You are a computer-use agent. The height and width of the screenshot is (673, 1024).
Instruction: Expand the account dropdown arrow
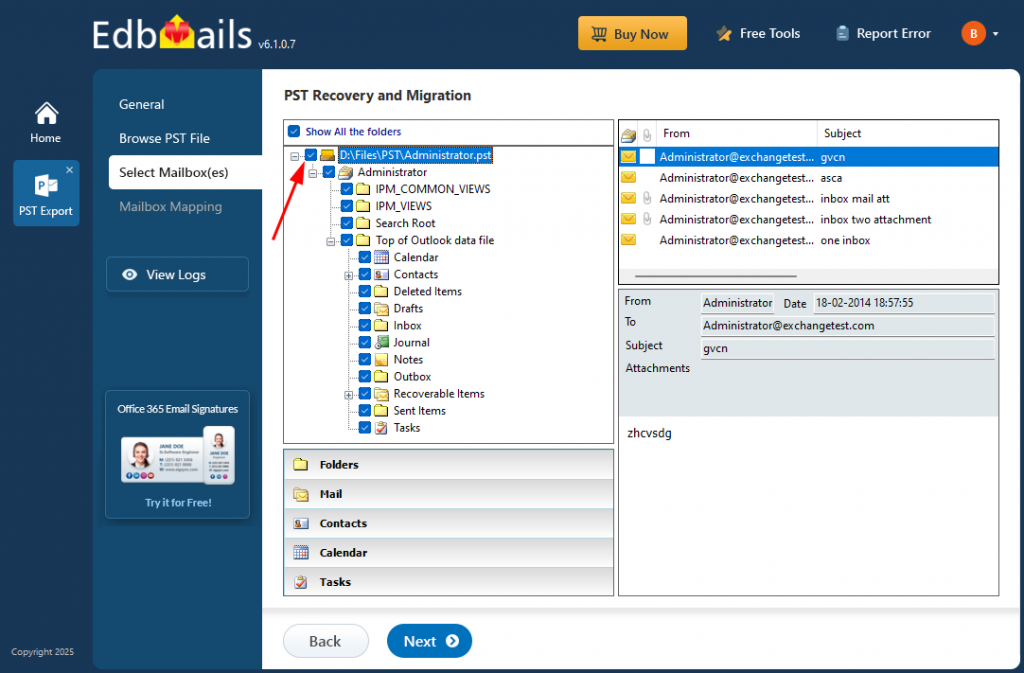click(x=995, y=34)
